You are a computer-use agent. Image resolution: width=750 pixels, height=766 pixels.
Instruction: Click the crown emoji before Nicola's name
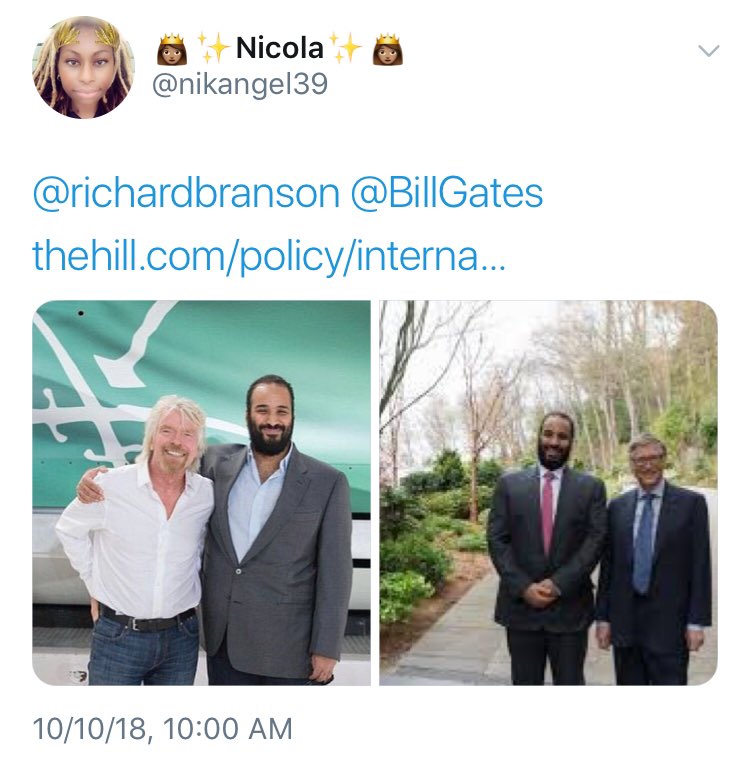pos(172,49)
